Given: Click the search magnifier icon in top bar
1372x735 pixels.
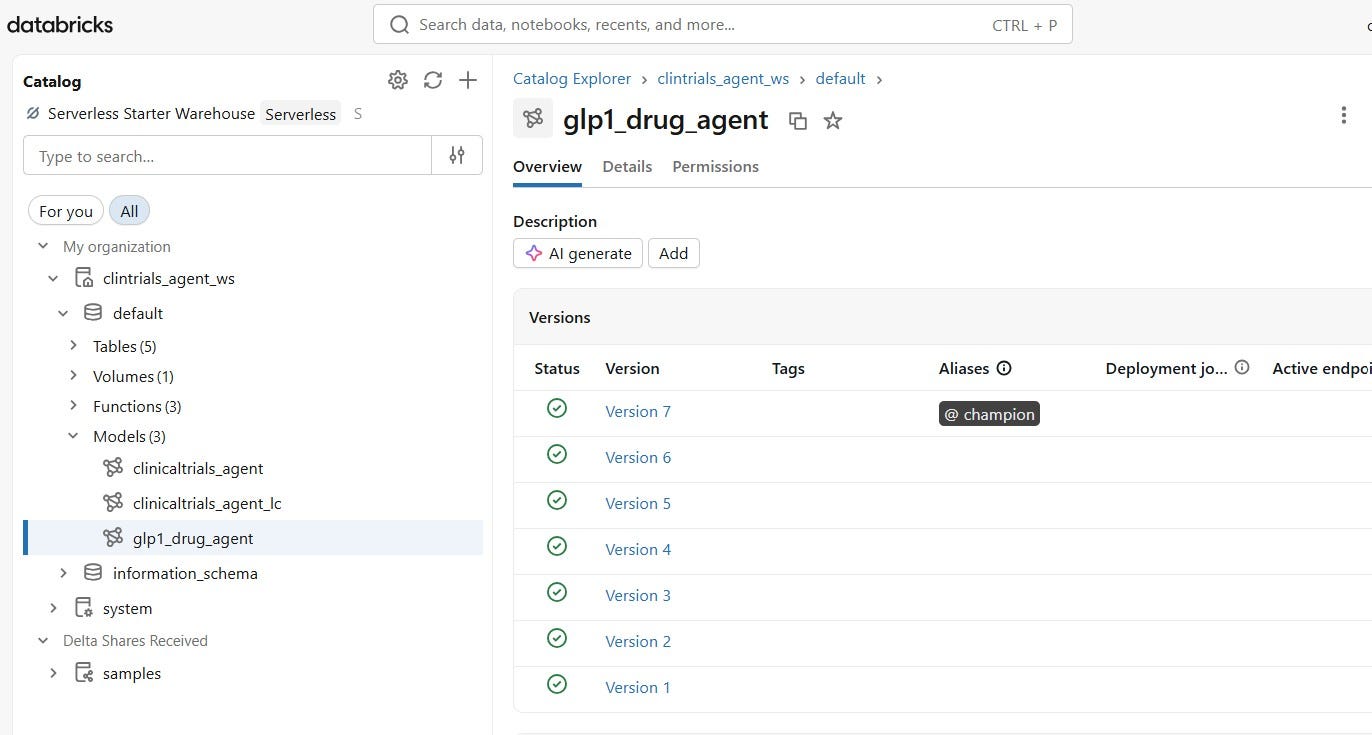Looking at the screenshot, I should point(399,25).
